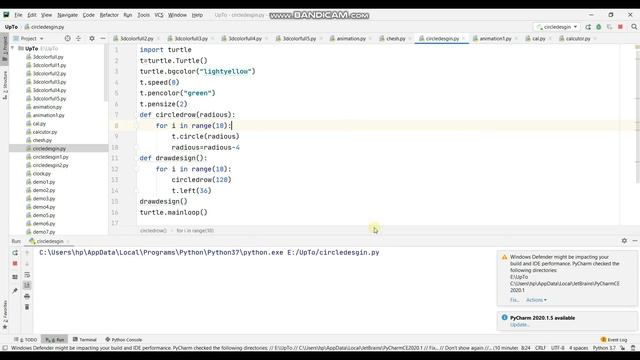Screen dimensions: 640x360
Task: Run with coverage from the main toolbar
Action: [x=609, y=27]
